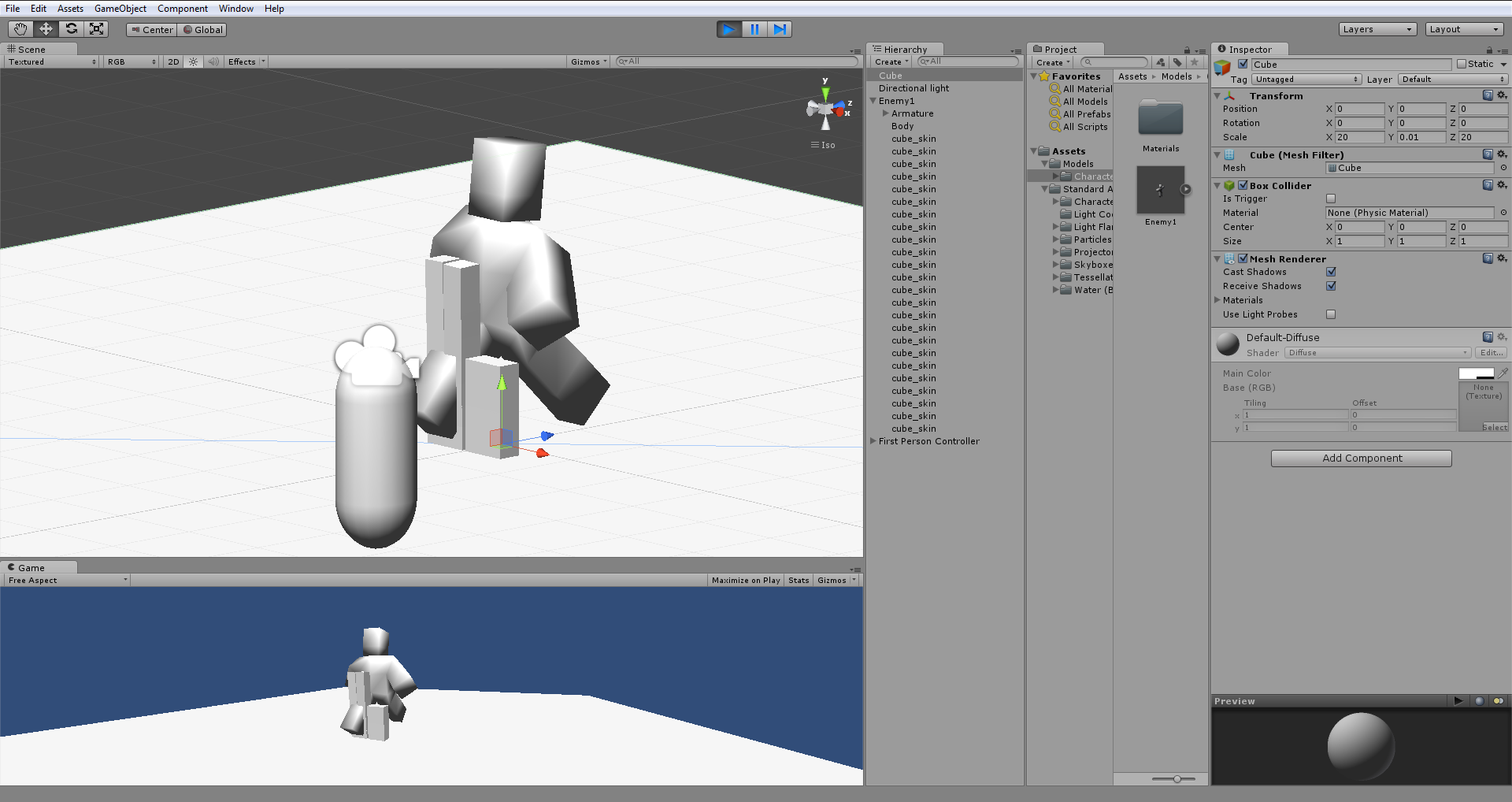1512x802 pixels.
Task: Open Transform component help icon
Action: pyautogui.click(x=1488, y=95)
